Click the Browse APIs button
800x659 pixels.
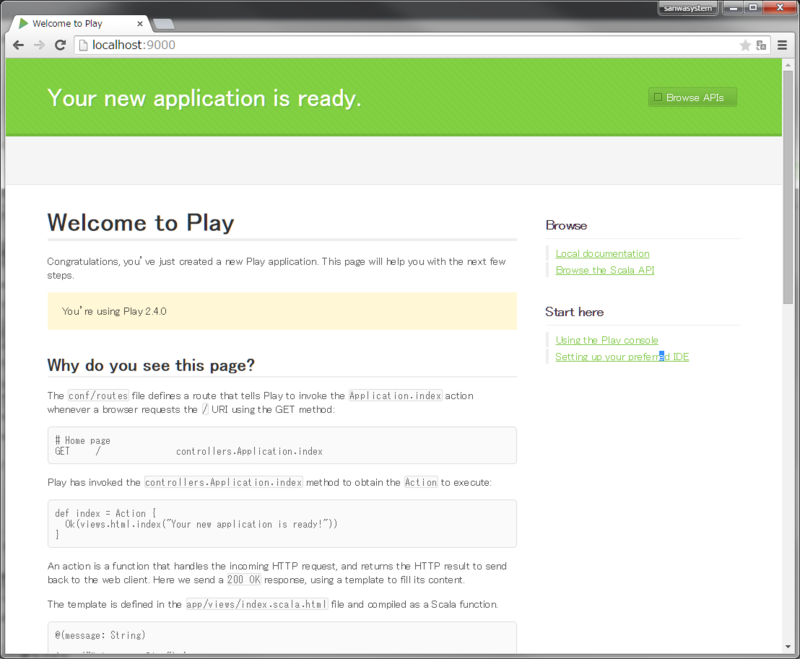tap(692, 97)
